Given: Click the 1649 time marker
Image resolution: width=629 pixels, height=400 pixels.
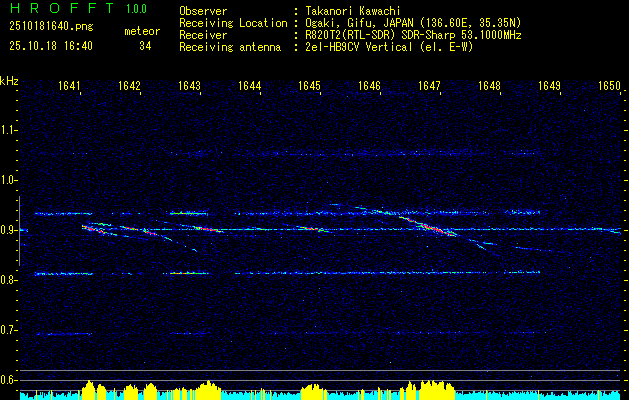Looking at the screenshot, I should pos(549,85).
